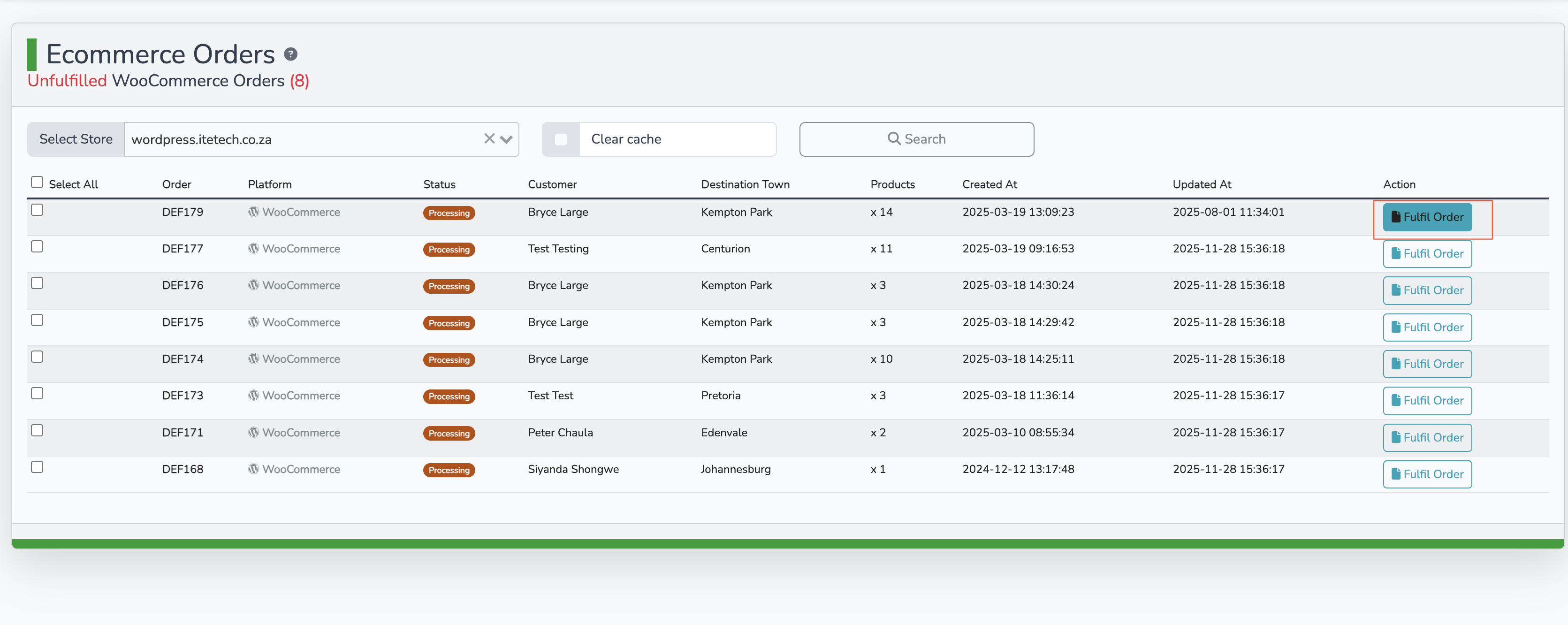Viewport: 1568px width, 625px height.
Task: Click order number DEF177
Action: click(183, 248)
